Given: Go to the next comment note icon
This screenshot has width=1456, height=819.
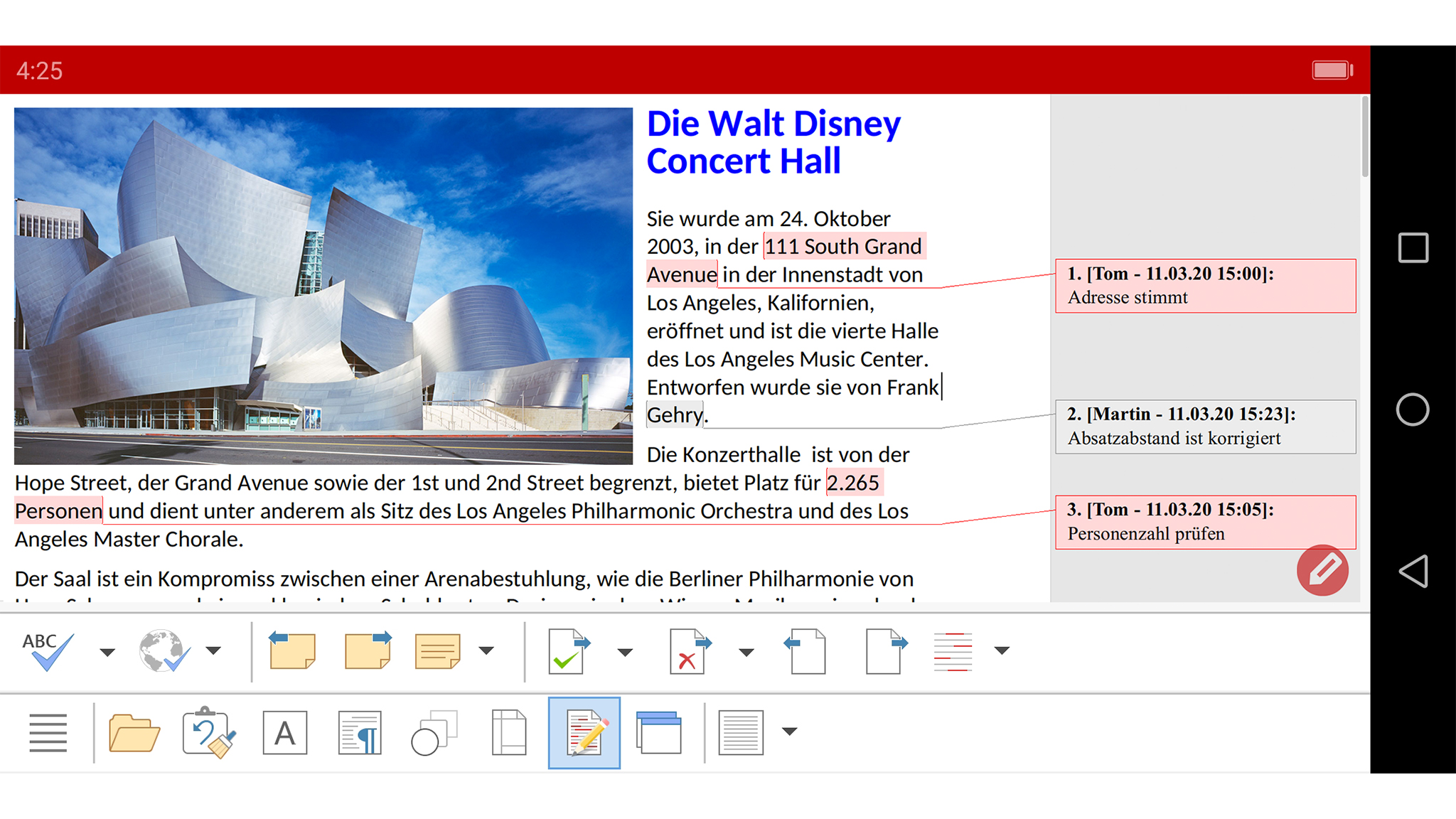Looking at the screenshot, I should pyautogui.click(x=368, y=650).
